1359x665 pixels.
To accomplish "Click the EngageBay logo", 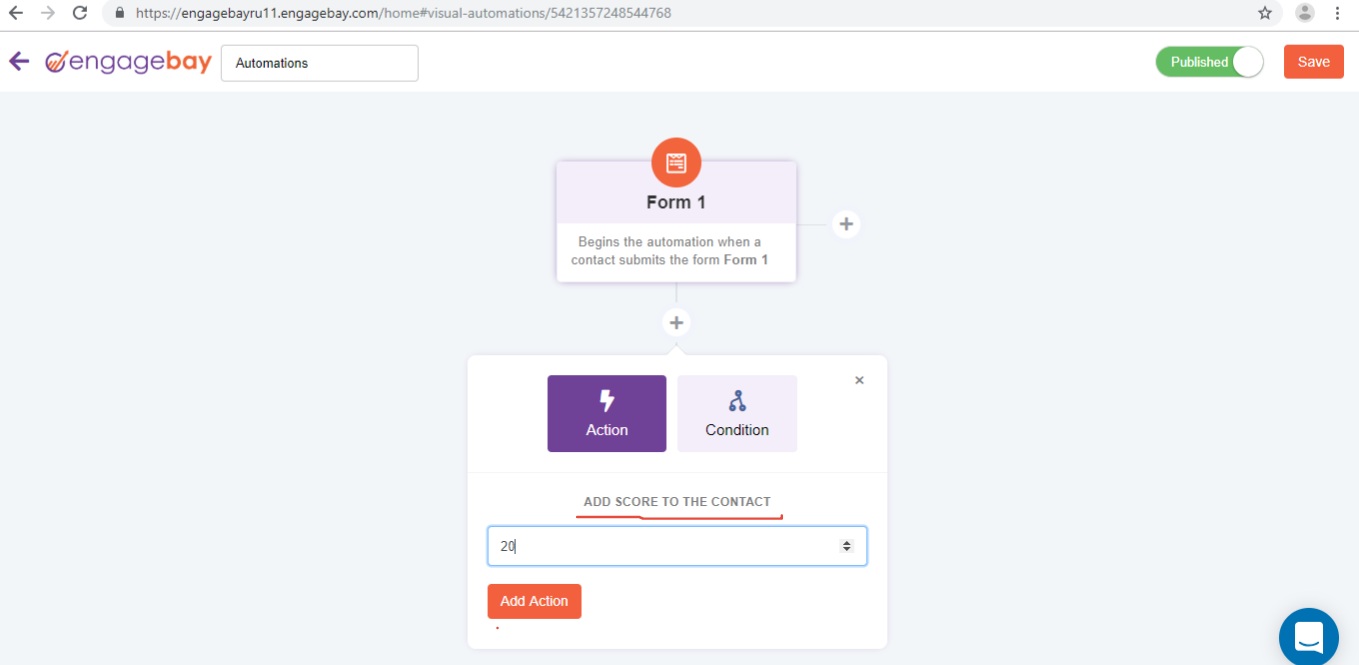I will tap(129, 62).
